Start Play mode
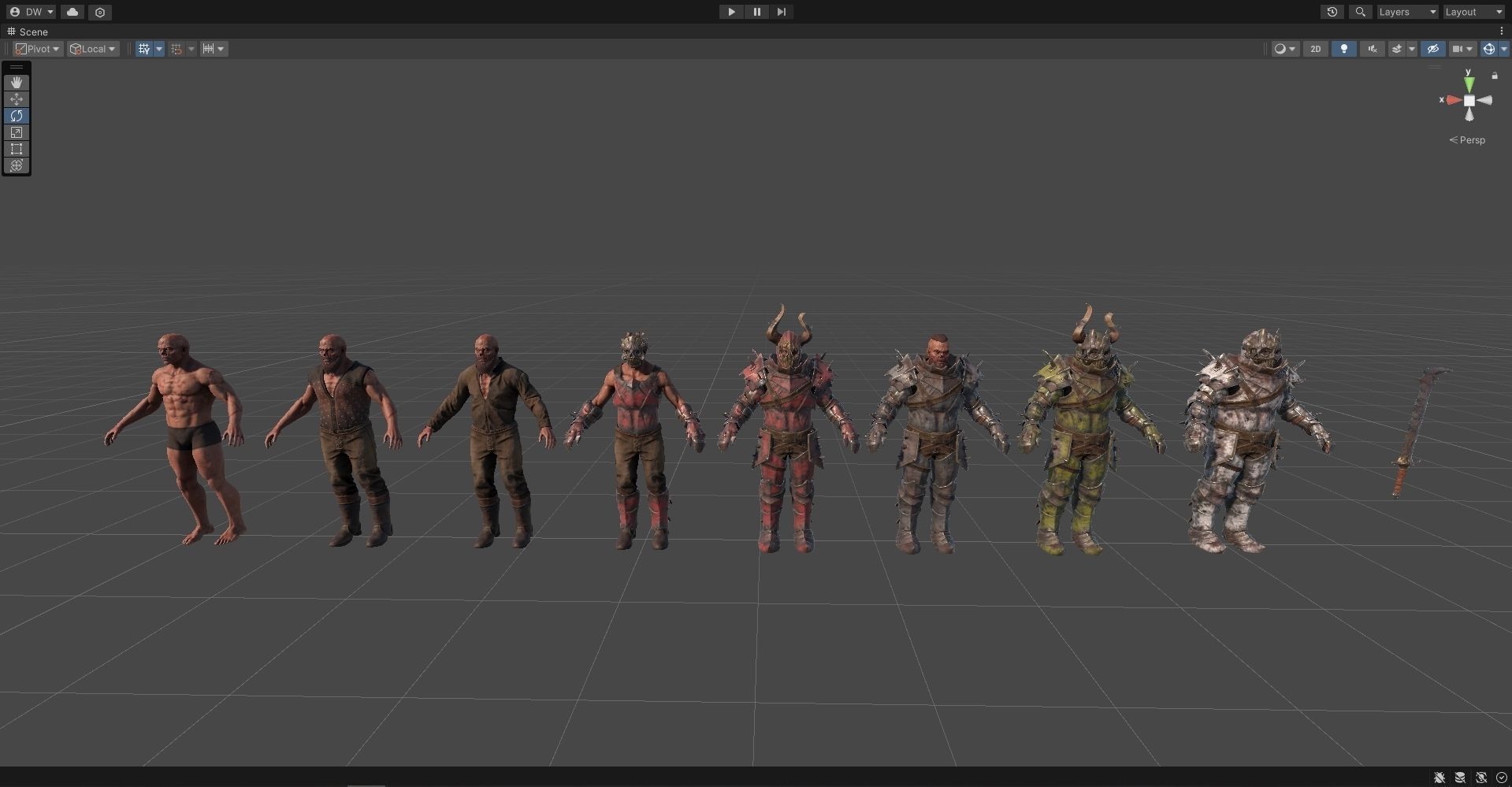The height and width of the screenshot is (787, 1512). 731,12
